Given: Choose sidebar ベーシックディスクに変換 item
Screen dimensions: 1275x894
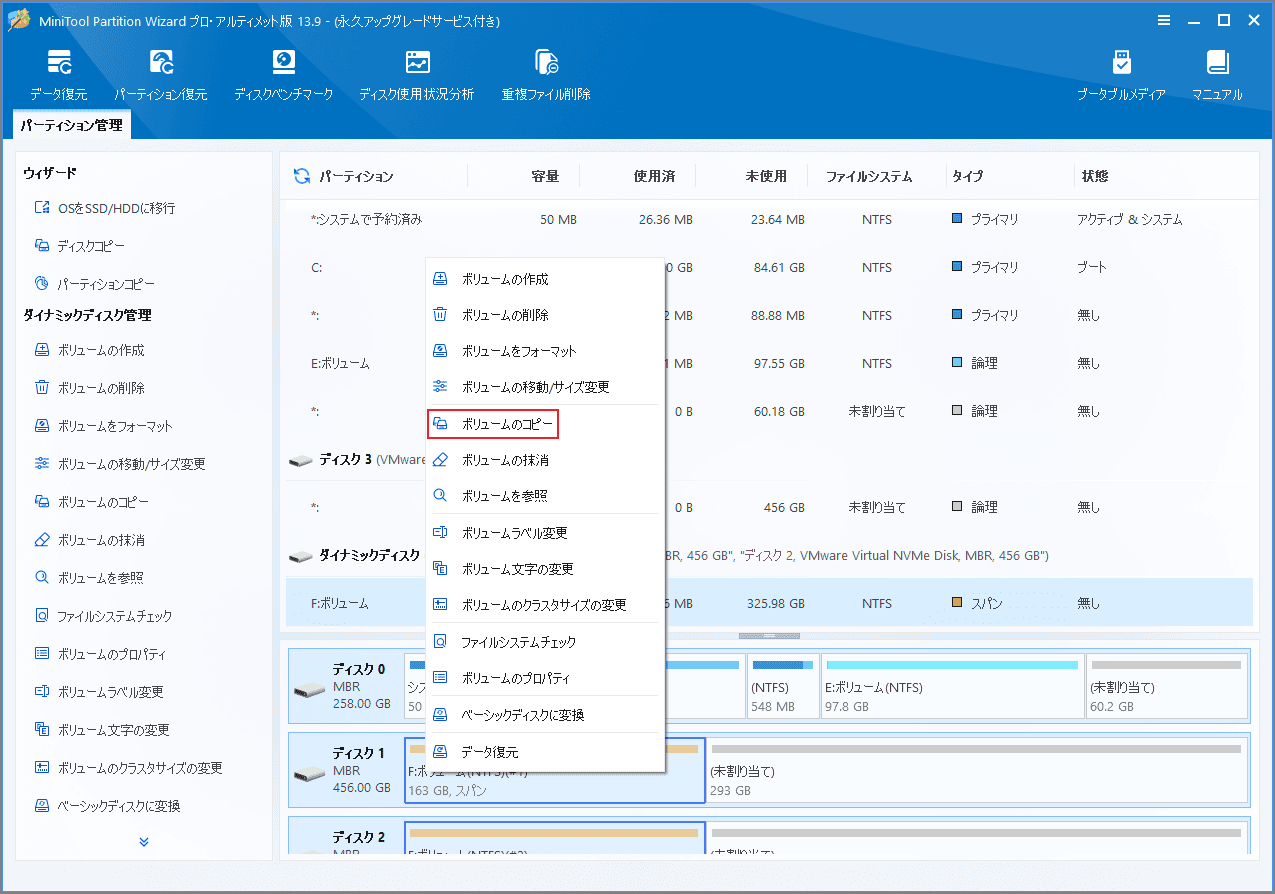Looking at the screenshot, I should (107, 806).
